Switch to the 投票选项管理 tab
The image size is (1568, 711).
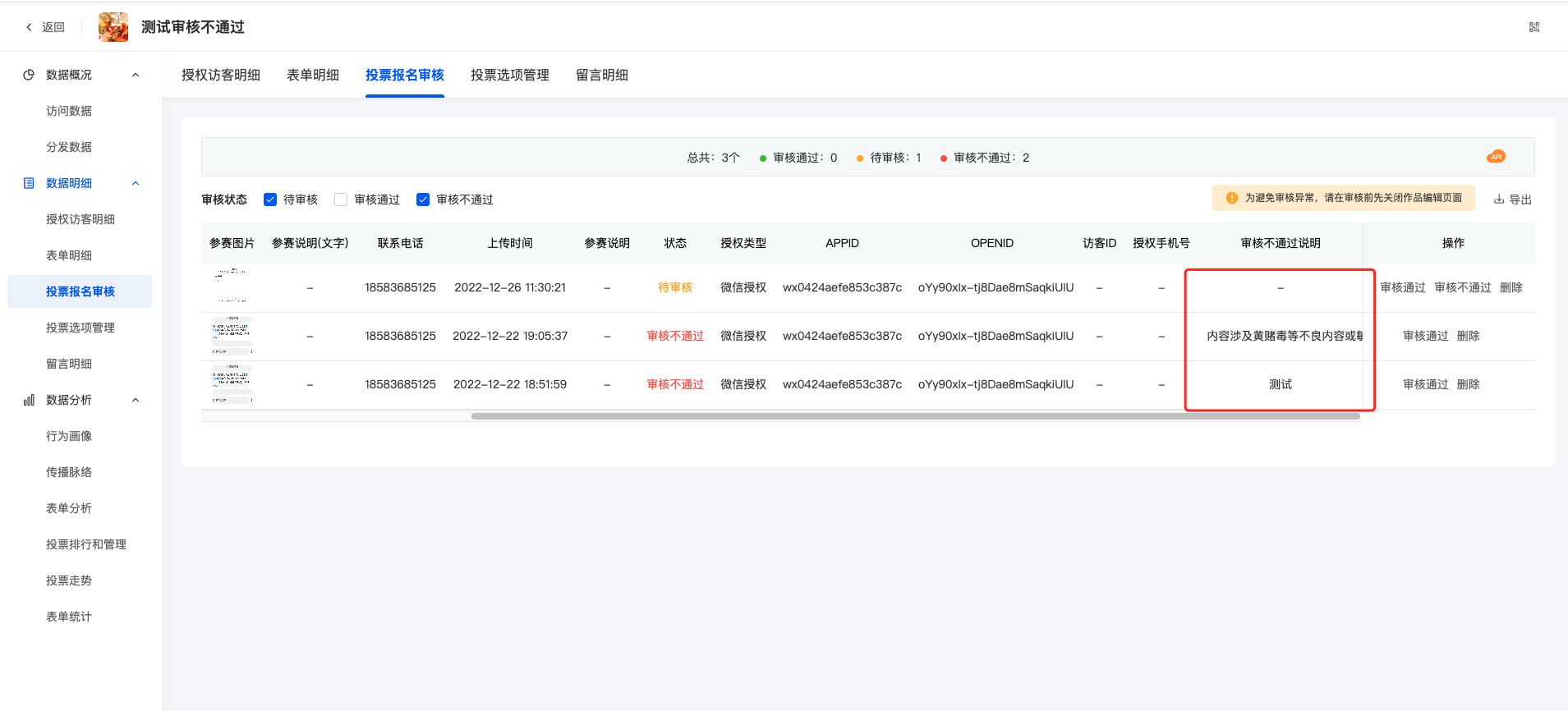509,75
